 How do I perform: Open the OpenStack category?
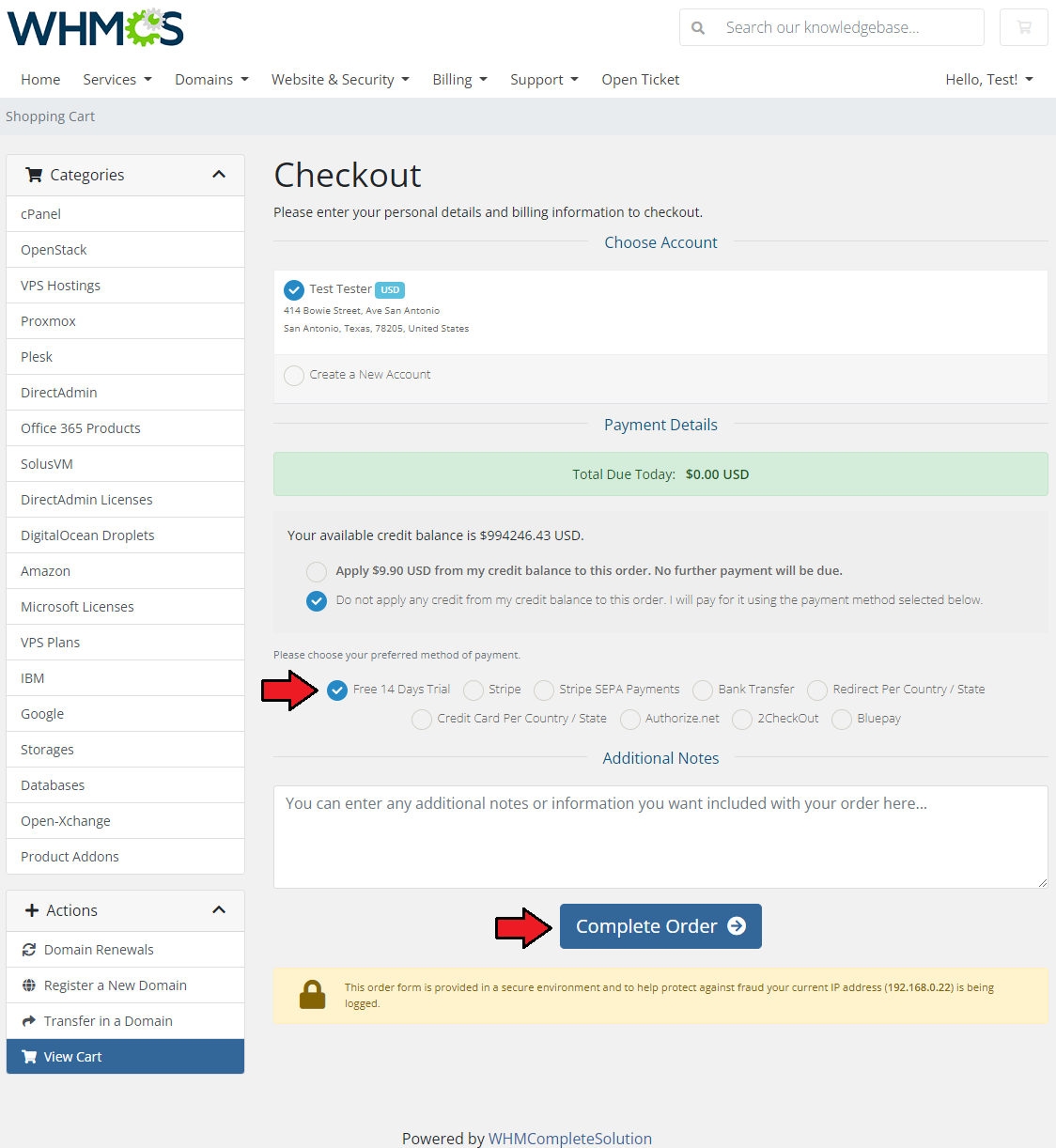pyautogui.click(x=125, y=250)
